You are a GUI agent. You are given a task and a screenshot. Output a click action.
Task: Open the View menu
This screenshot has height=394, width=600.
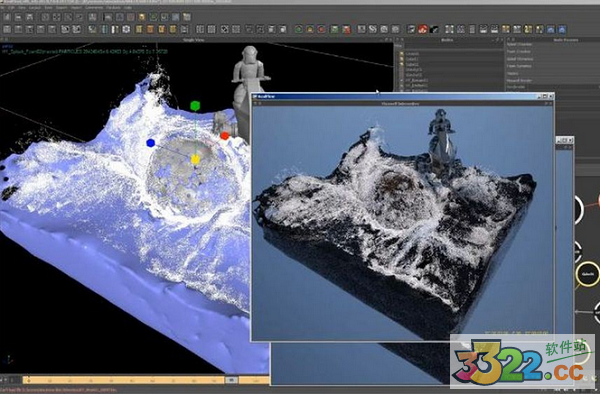pos(22,8)
